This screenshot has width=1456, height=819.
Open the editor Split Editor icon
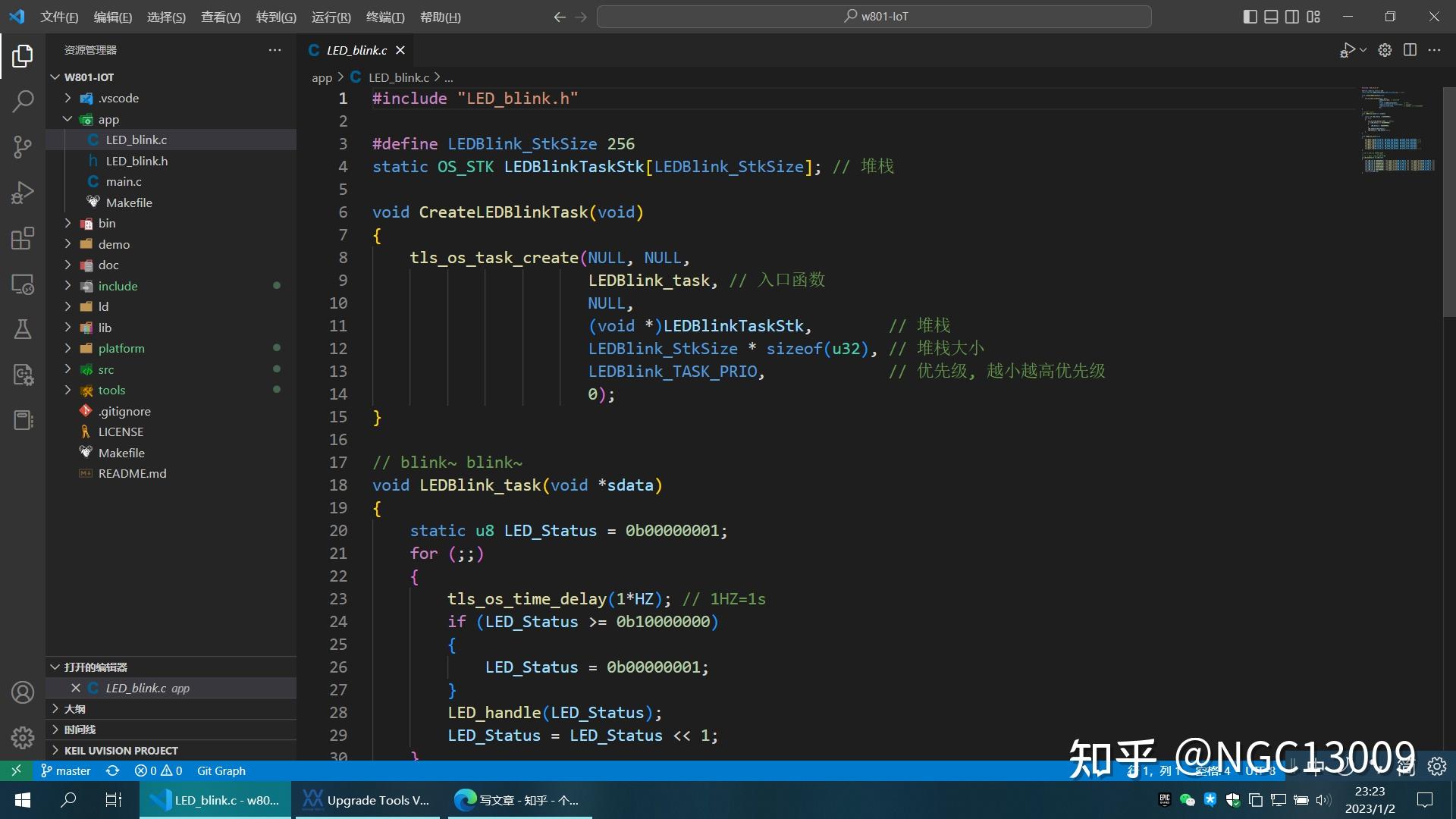[1410, 49]
